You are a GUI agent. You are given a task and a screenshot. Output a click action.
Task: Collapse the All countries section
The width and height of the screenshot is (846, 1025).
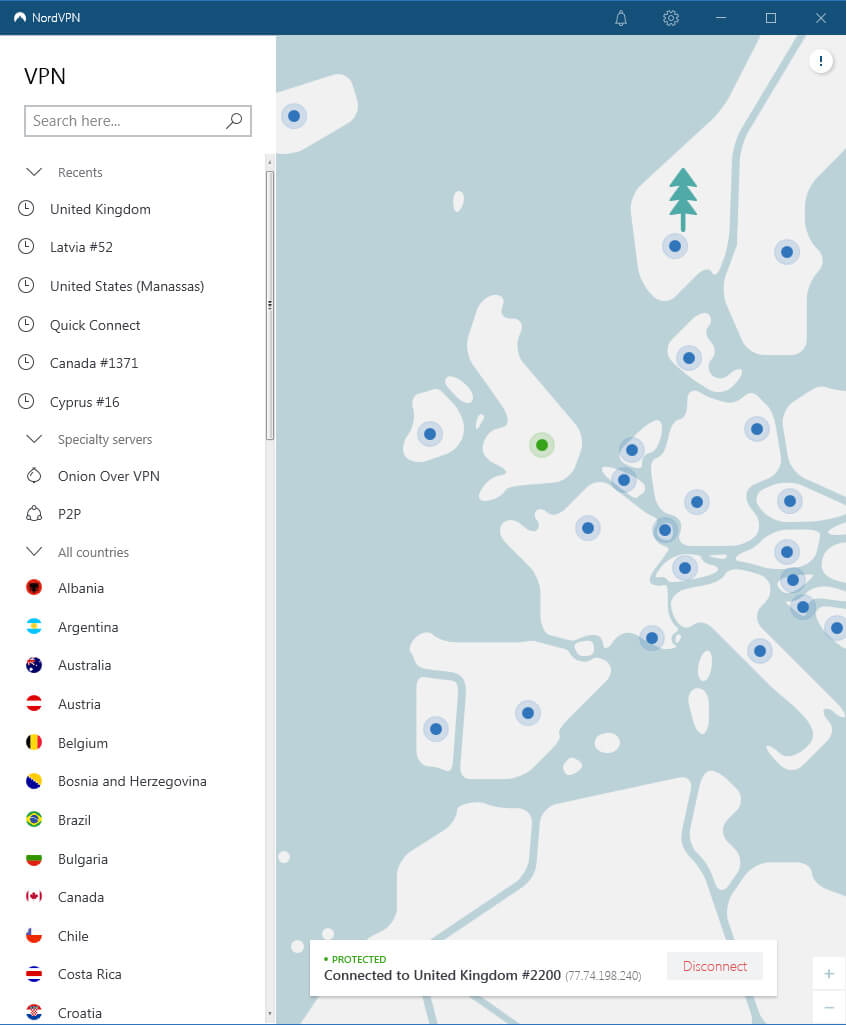click(x=34, y=552)
